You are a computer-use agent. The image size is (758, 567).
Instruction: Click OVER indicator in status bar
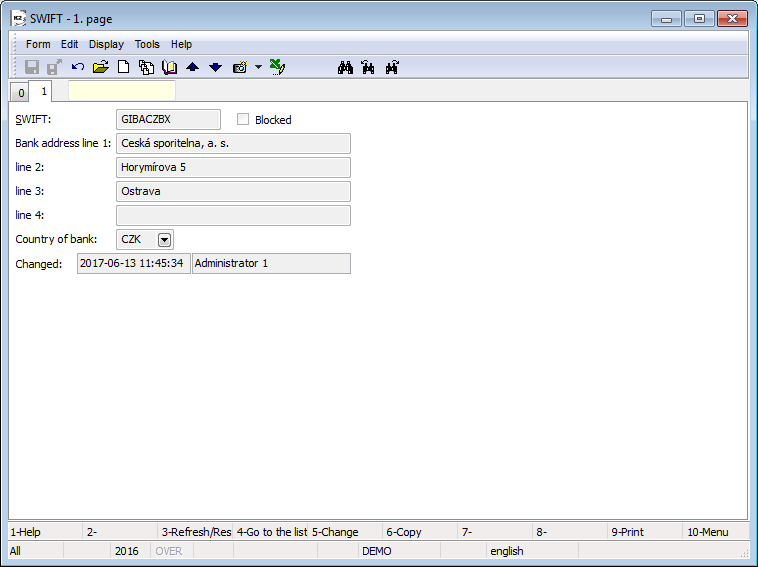coord(169,551)
